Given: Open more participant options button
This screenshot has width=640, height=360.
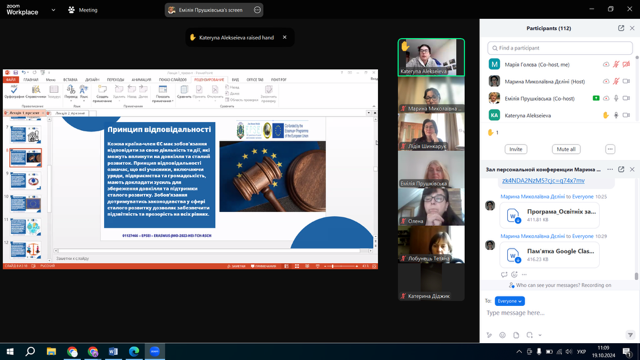Looking at the screenshot, I should 610,149.
